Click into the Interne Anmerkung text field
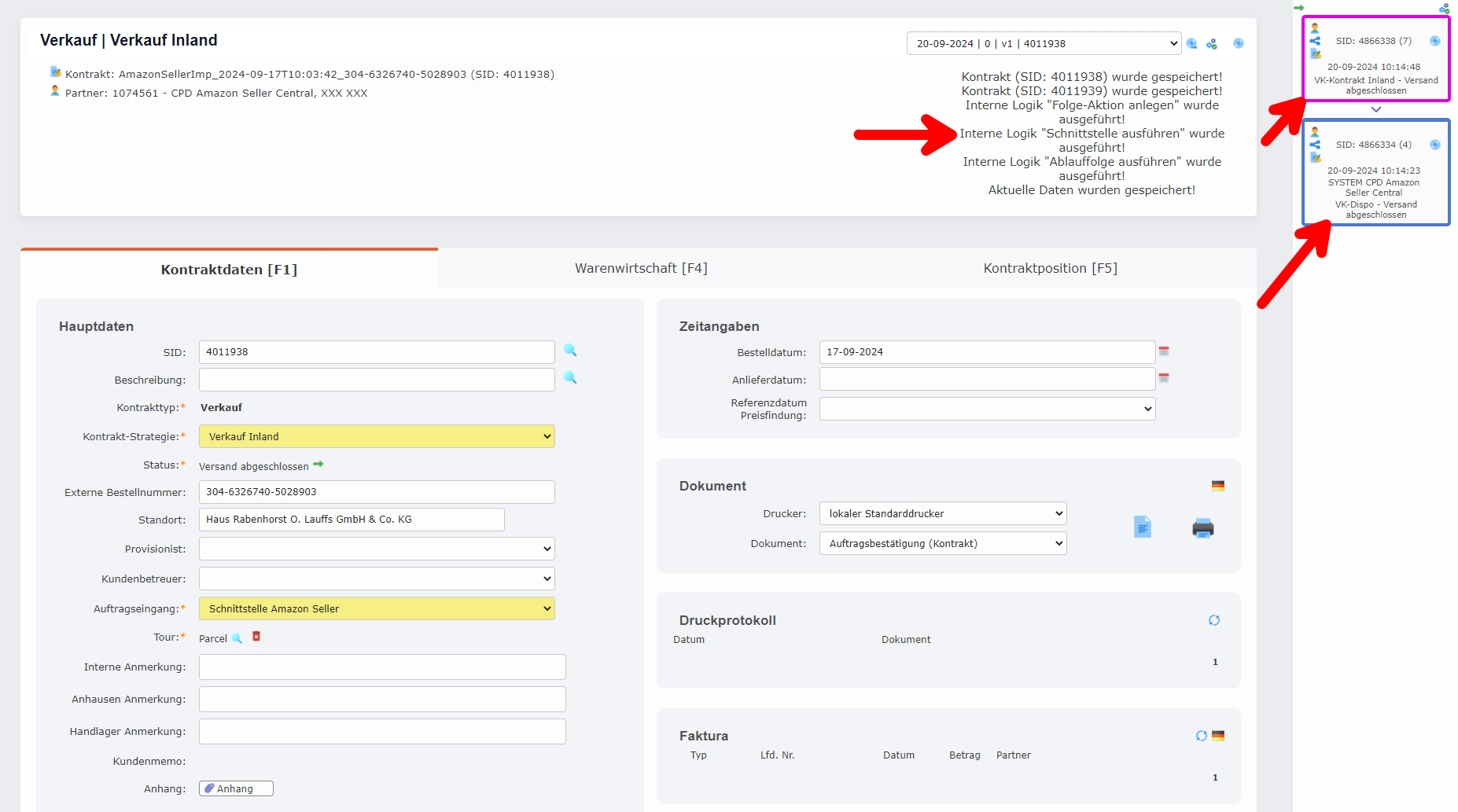The image size is (1458, 812). pyautogui.click(x=382, y=667)
